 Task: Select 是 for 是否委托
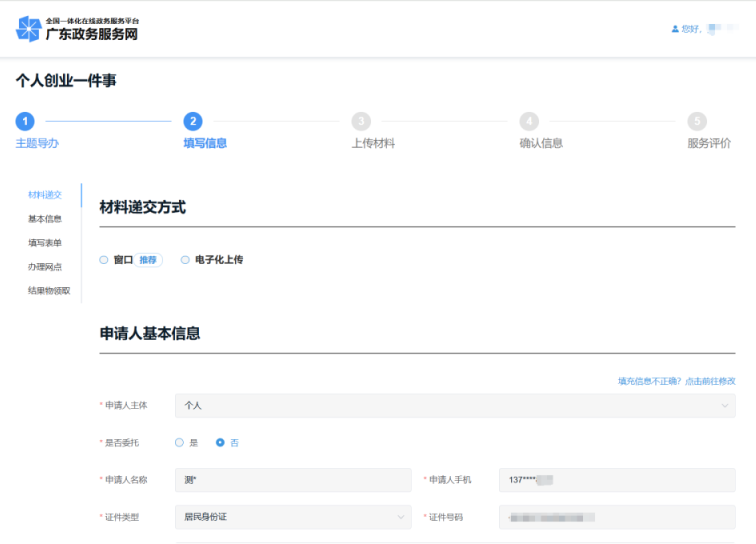coord(179,443)
